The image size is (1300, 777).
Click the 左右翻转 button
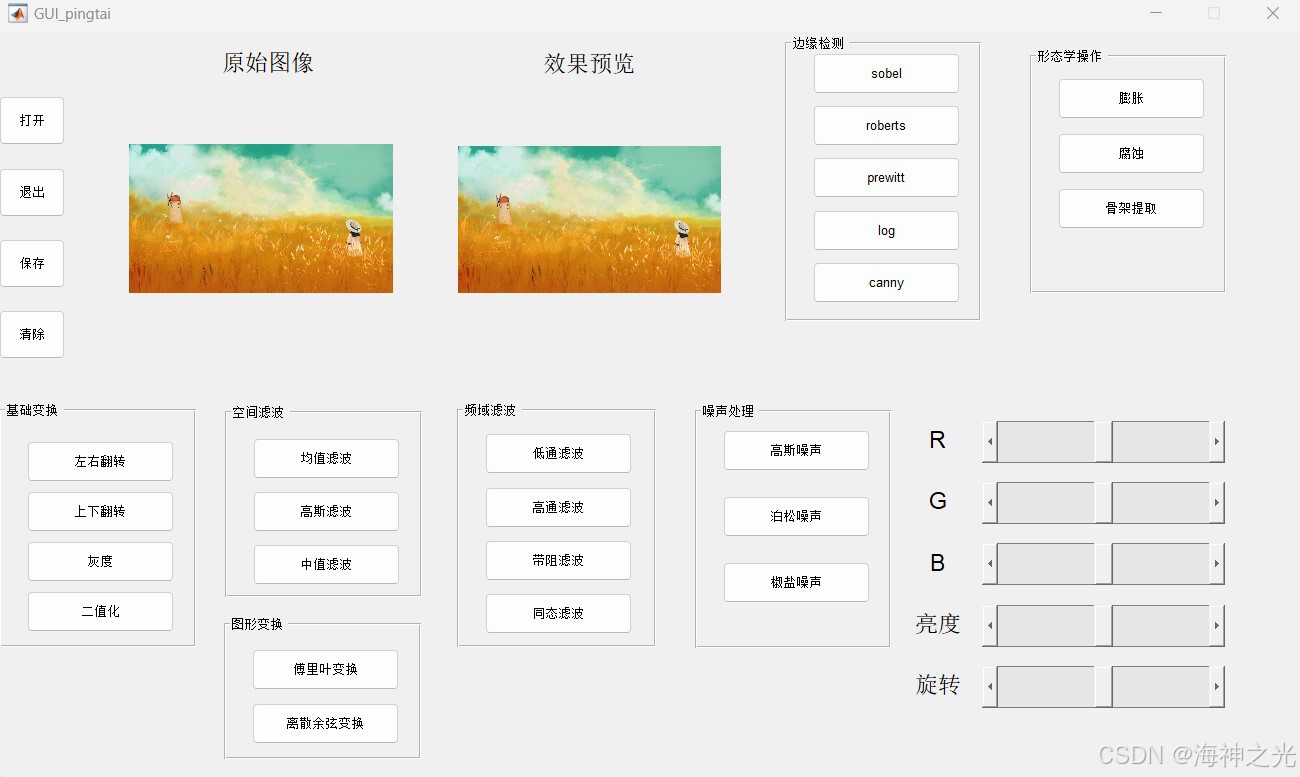100,461
